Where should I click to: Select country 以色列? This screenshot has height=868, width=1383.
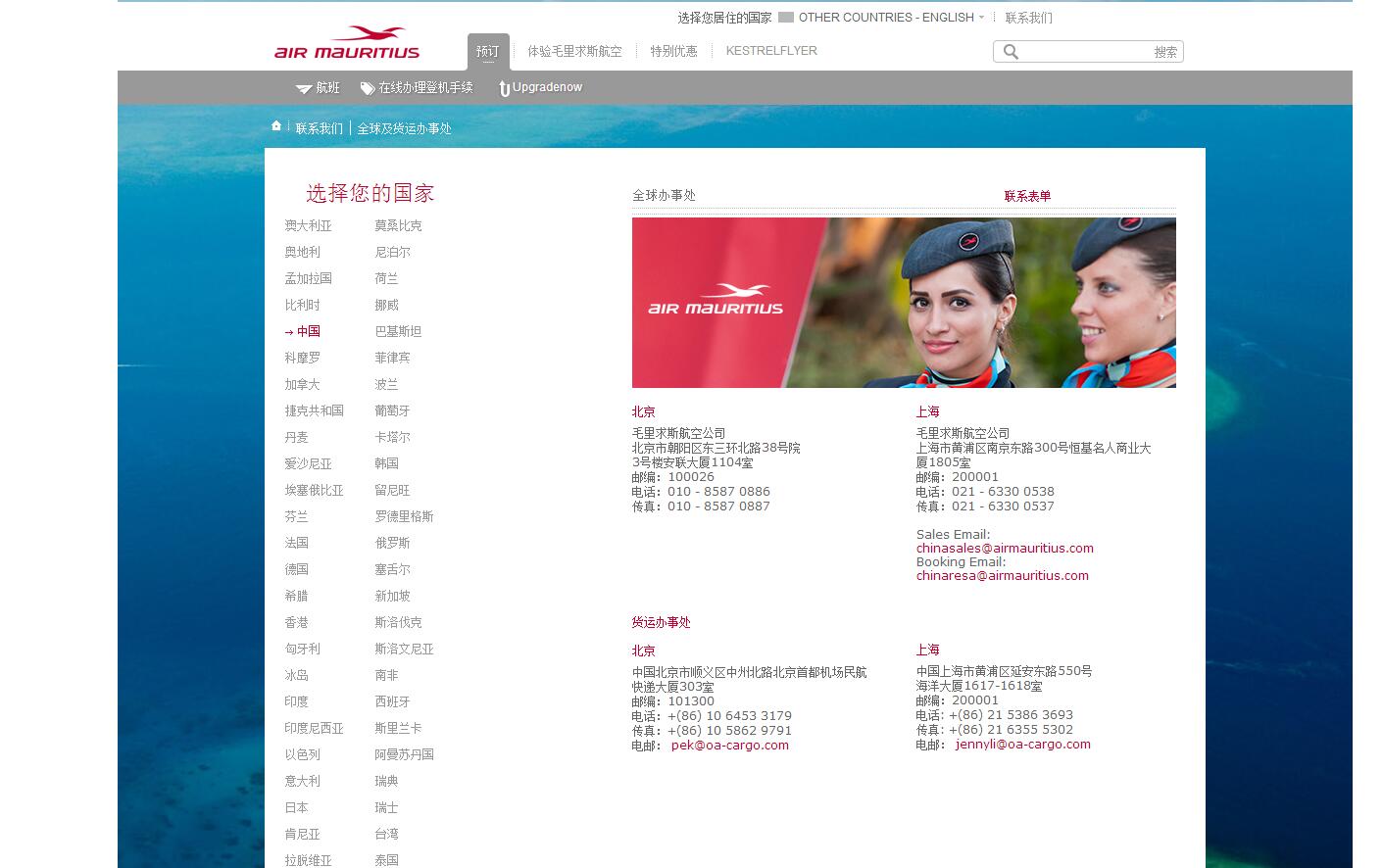tap(303, 754)
